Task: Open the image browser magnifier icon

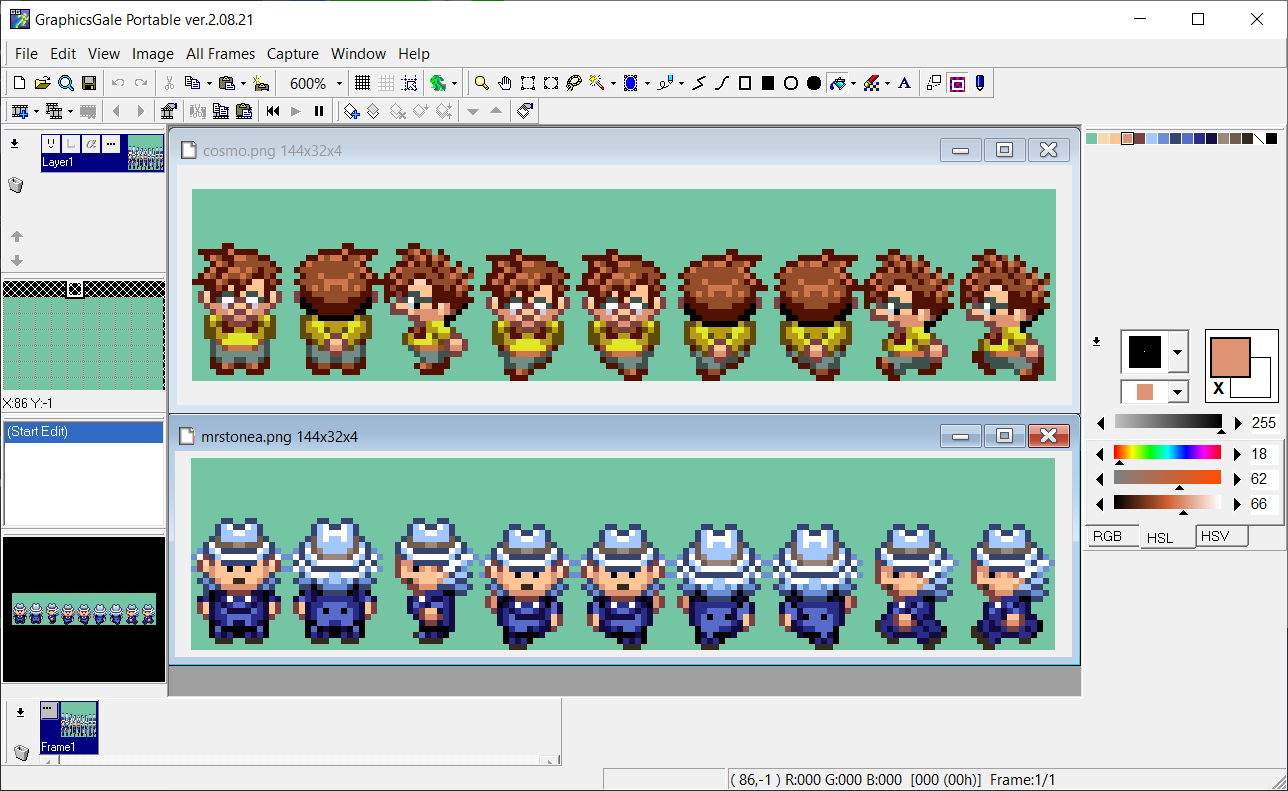Action: [66, 83]
